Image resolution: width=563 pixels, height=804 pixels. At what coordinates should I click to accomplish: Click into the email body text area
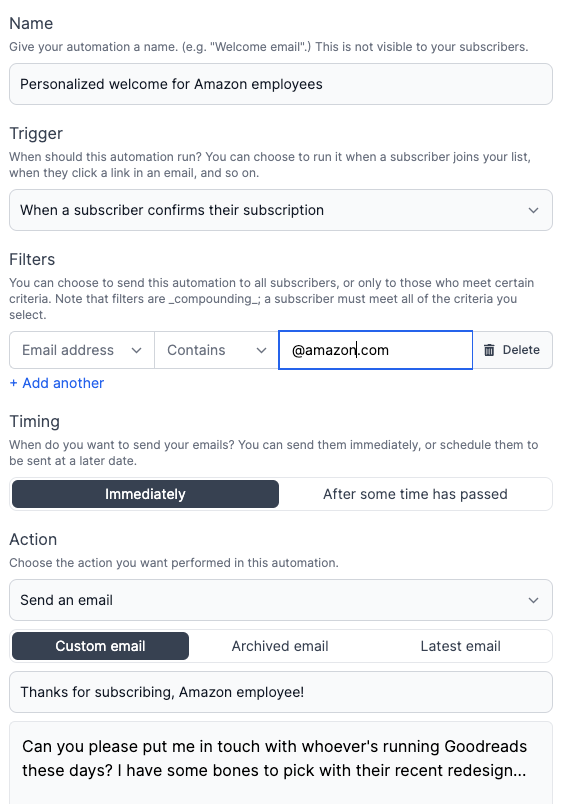pyautogui.click(x=281, y=762)
